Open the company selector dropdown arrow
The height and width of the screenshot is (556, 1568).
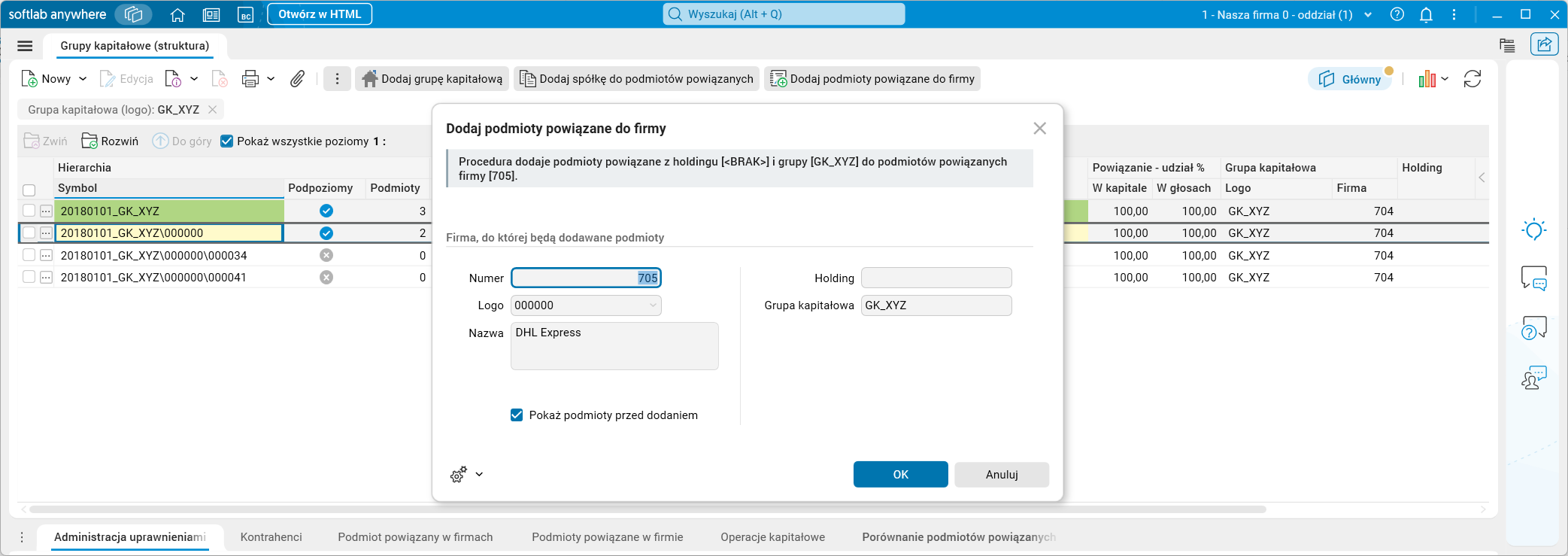1368,14
